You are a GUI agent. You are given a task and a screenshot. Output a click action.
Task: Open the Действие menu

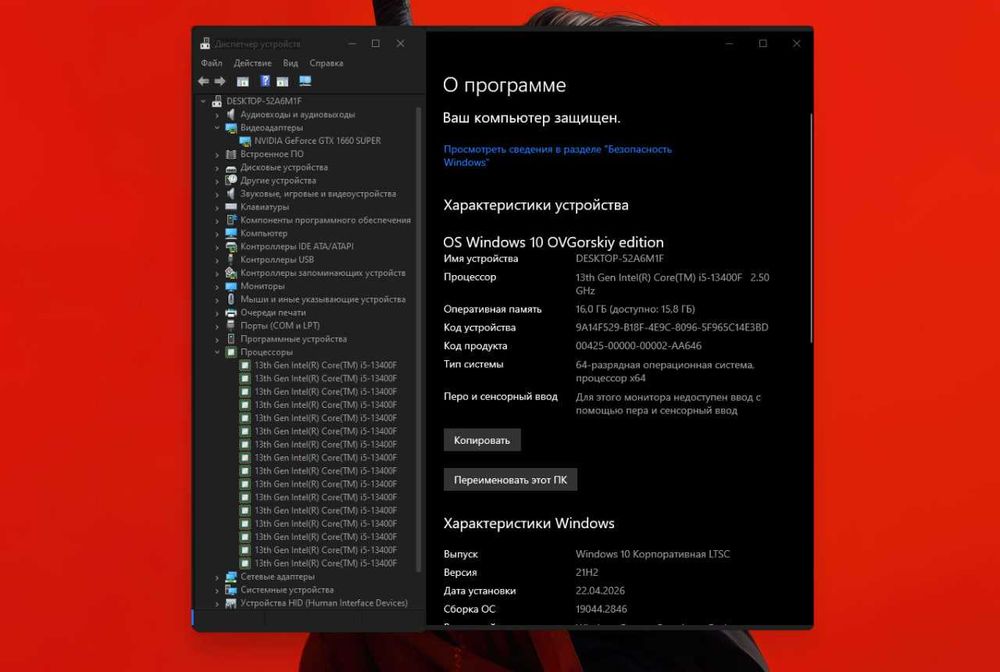(253, 63)
